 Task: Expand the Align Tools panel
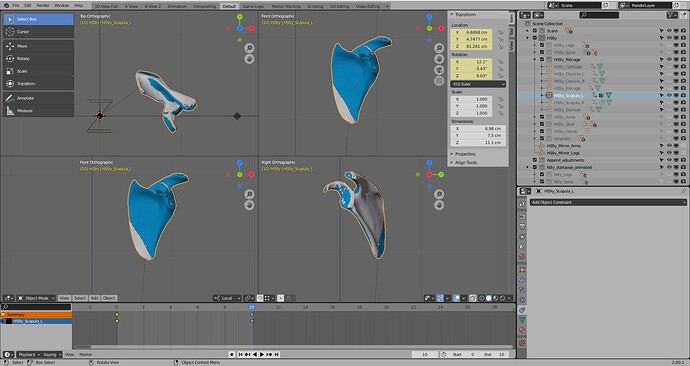coord(465,163)
